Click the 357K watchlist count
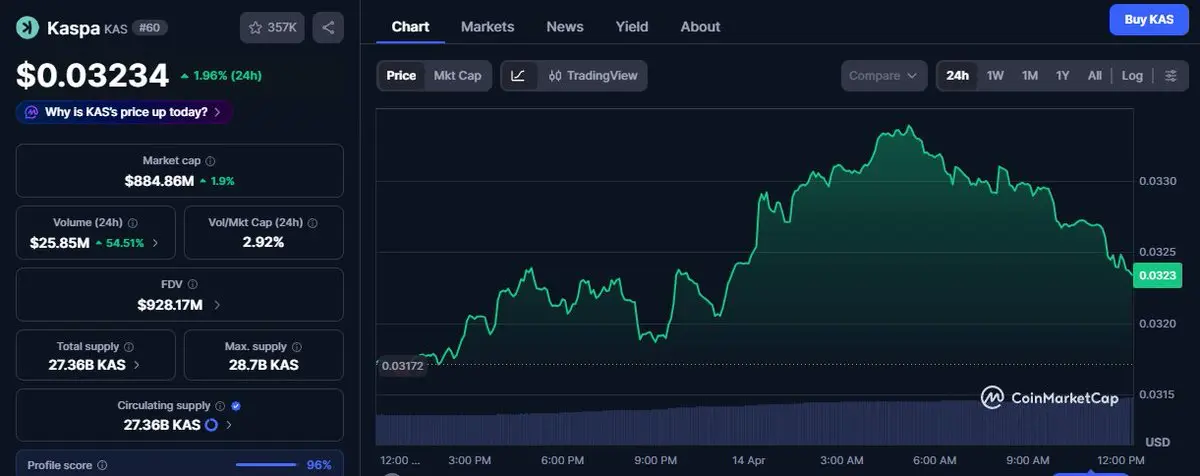This screenshot has height=476, width=1200. click(x=282, y=28)
